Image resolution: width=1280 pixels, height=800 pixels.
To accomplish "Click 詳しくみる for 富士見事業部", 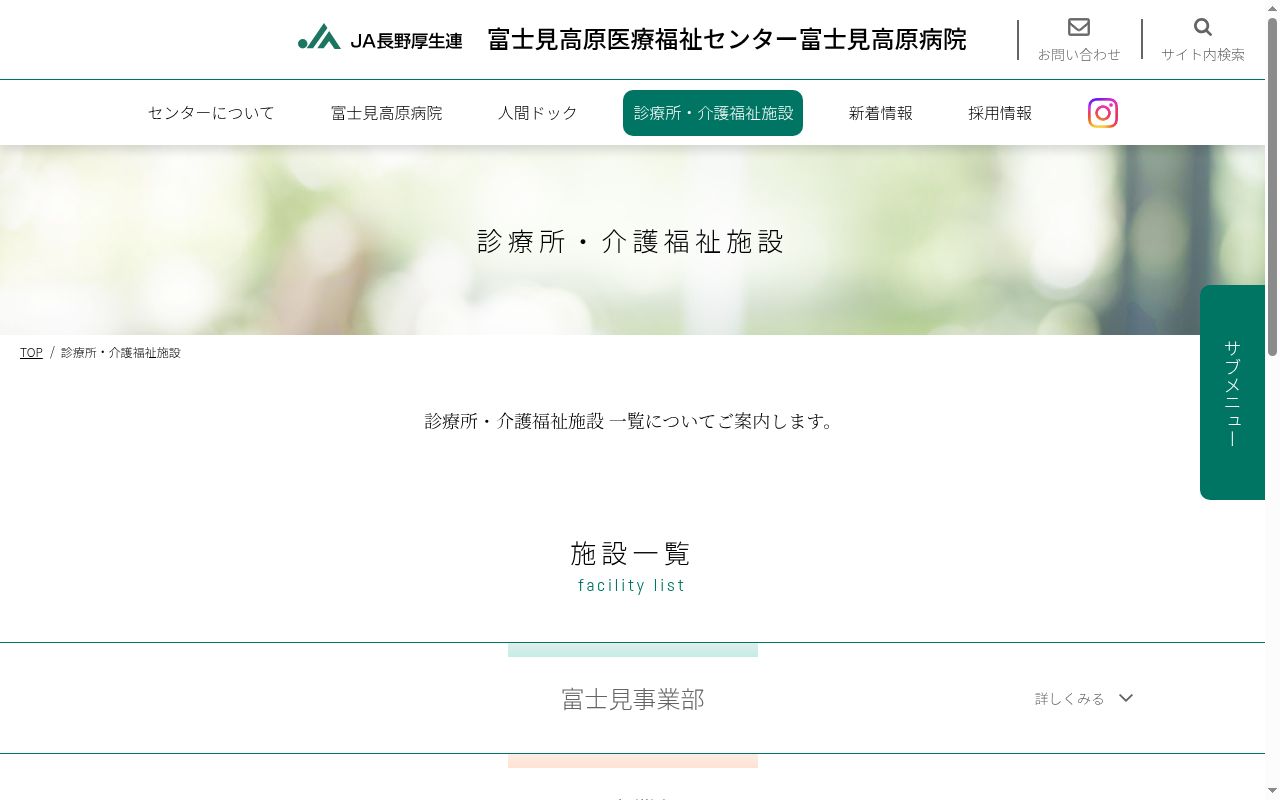I will click(x=1069, y=699).
